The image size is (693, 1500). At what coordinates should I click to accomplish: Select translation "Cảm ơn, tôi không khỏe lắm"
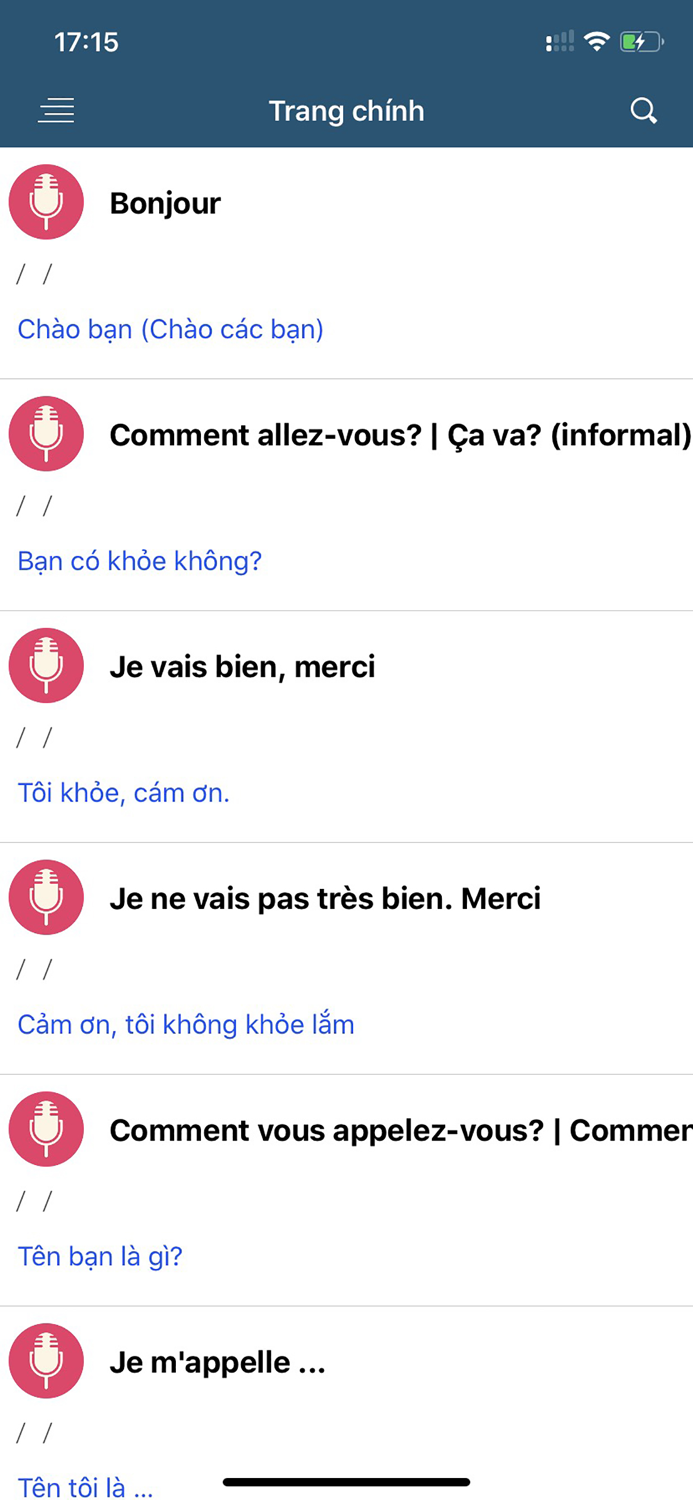pyautogui.click(x=185, y=1024)
